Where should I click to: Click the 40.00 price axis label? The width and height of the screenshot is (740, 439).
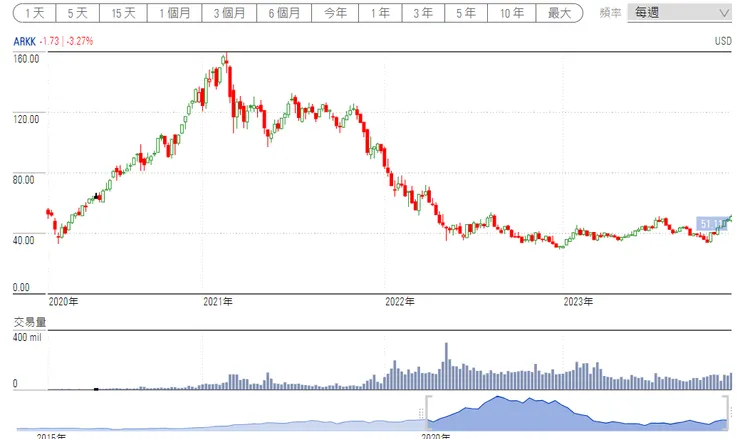tap(23, 240)
